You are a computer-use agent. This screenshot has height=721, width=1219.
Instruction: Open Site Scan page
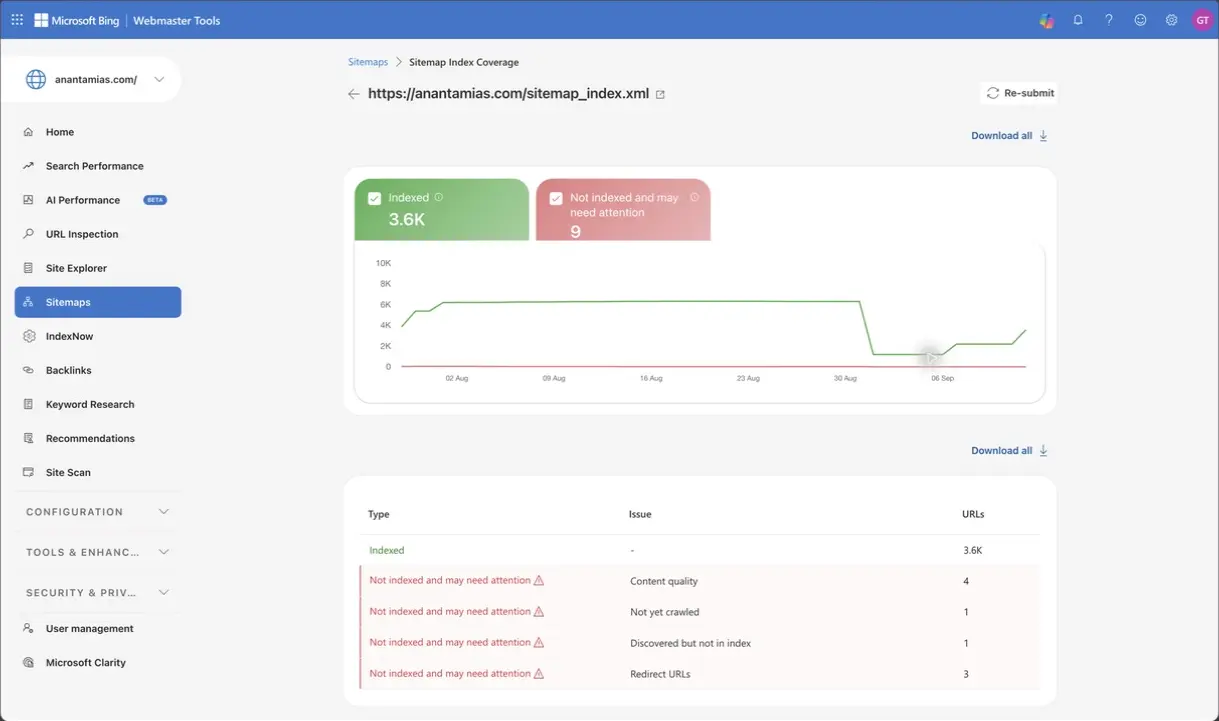(98, 472)
